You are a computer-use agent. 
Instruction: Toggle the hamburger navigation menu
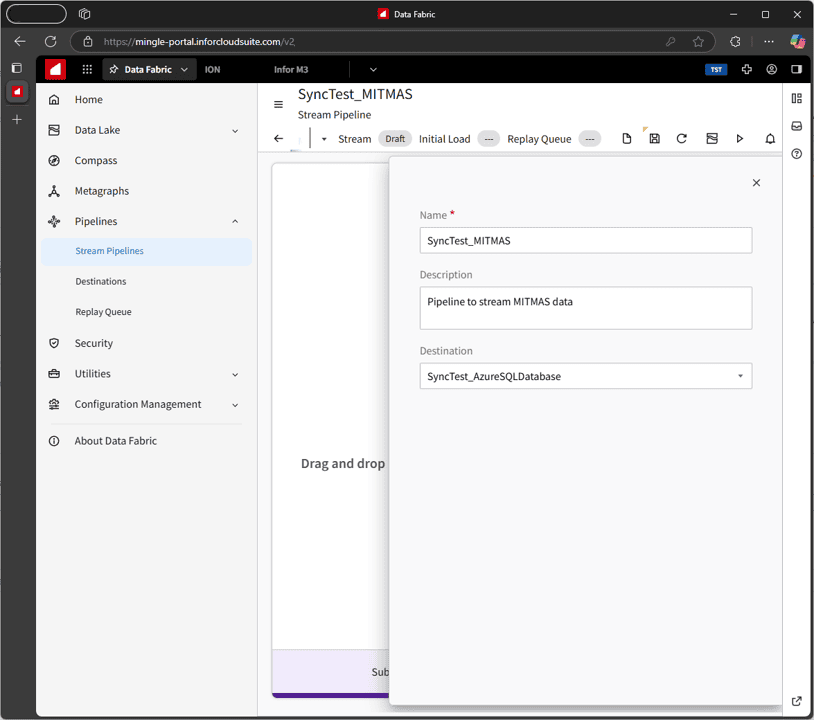pos(278,104)
